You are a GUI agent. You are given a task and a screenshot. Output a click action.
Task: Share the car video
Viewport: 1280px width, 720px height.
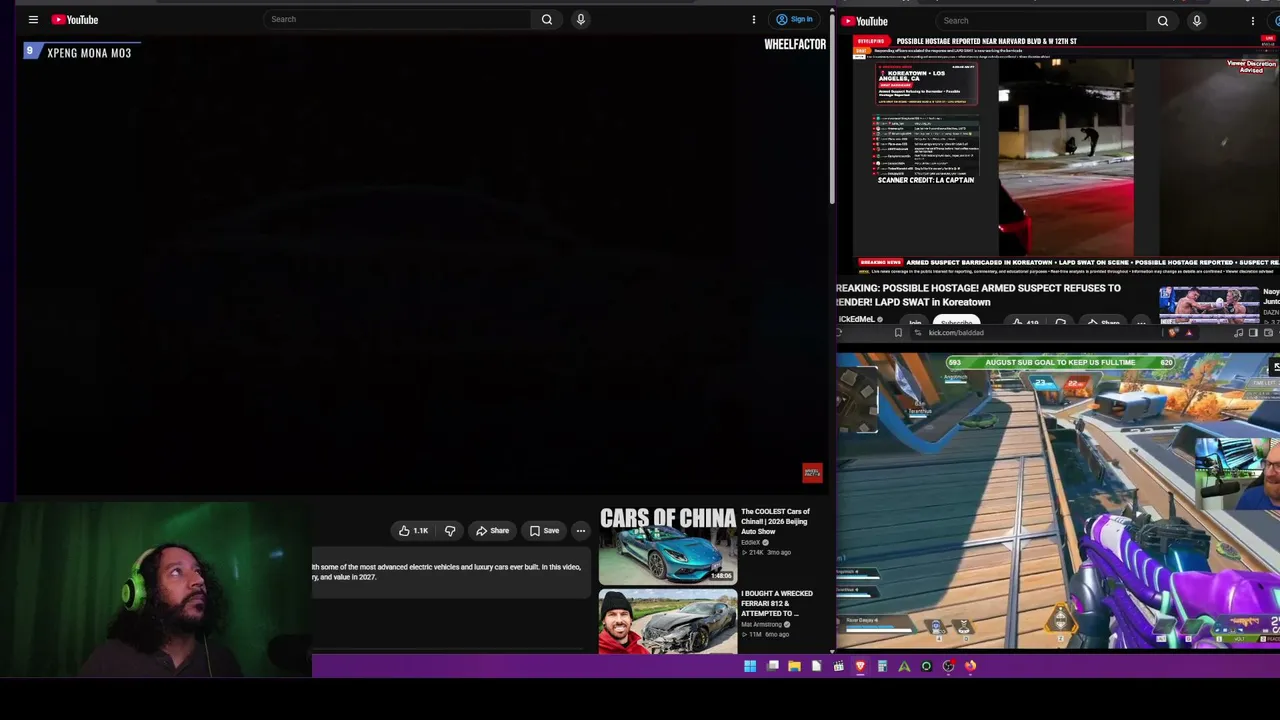[492, 531]
